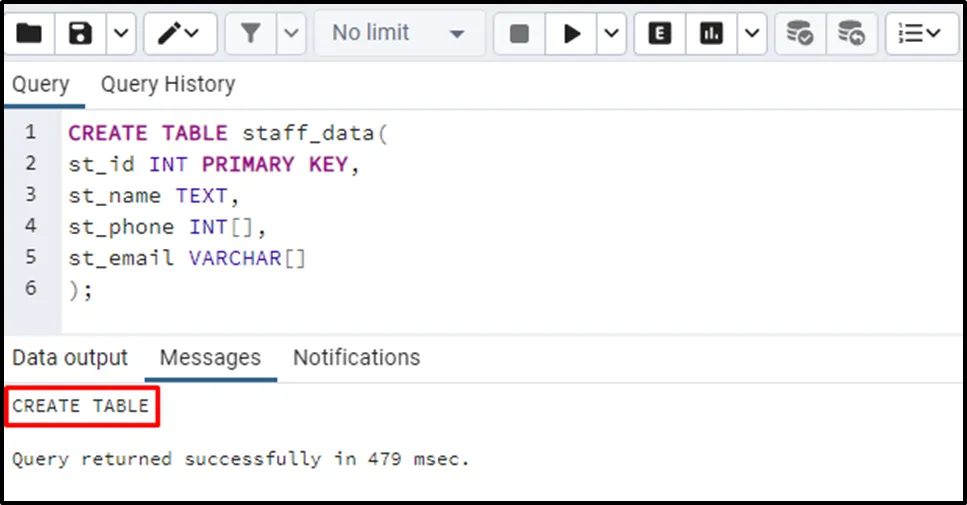Expand the execute options dropdown arrow
The height and width of the screenshot is (505, 967).
tap(612, 34)
